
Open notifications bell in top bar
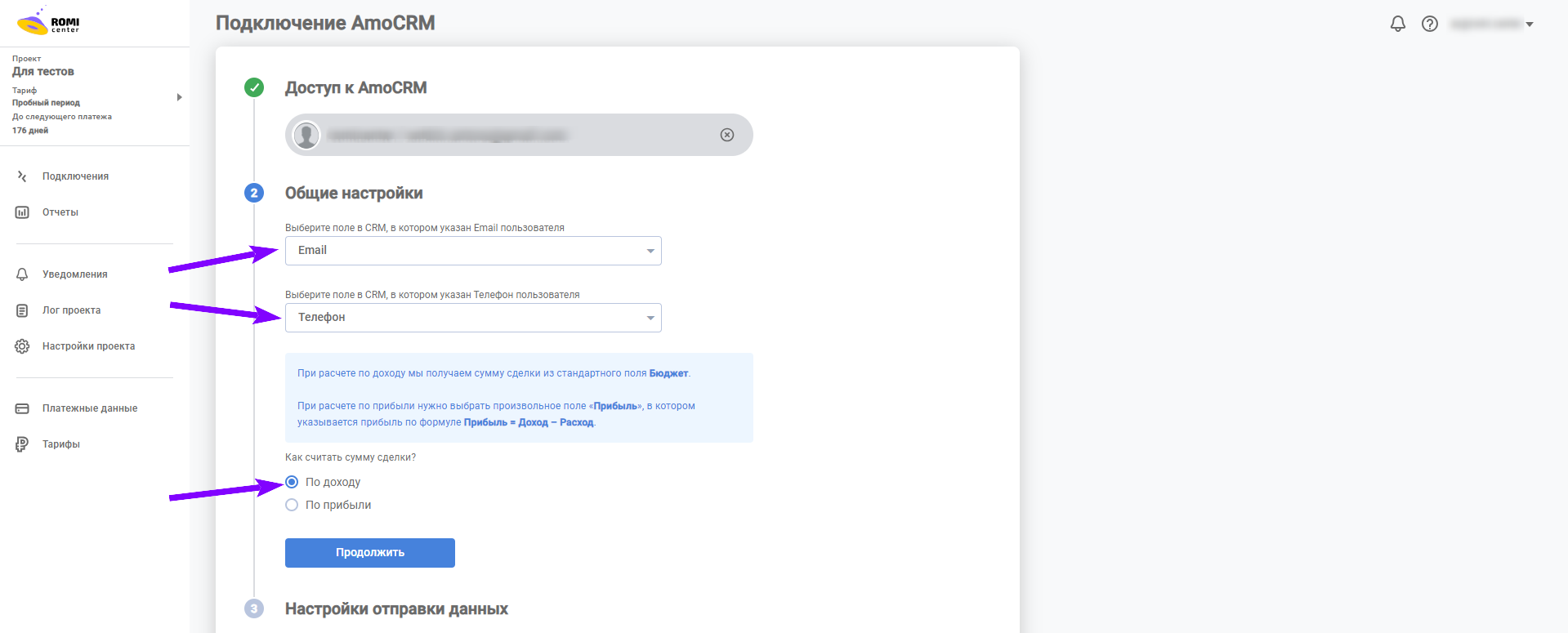click(x=1398, y=24)
